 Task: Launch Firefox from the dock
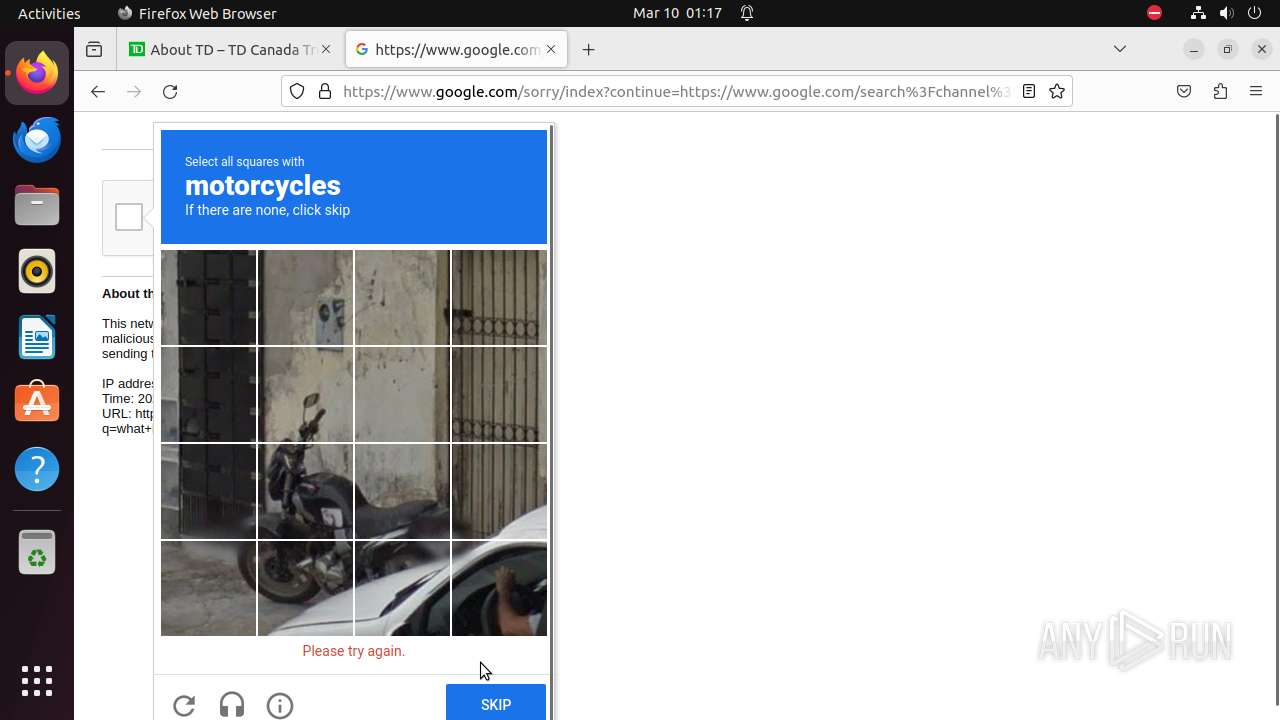click(37, 73)
